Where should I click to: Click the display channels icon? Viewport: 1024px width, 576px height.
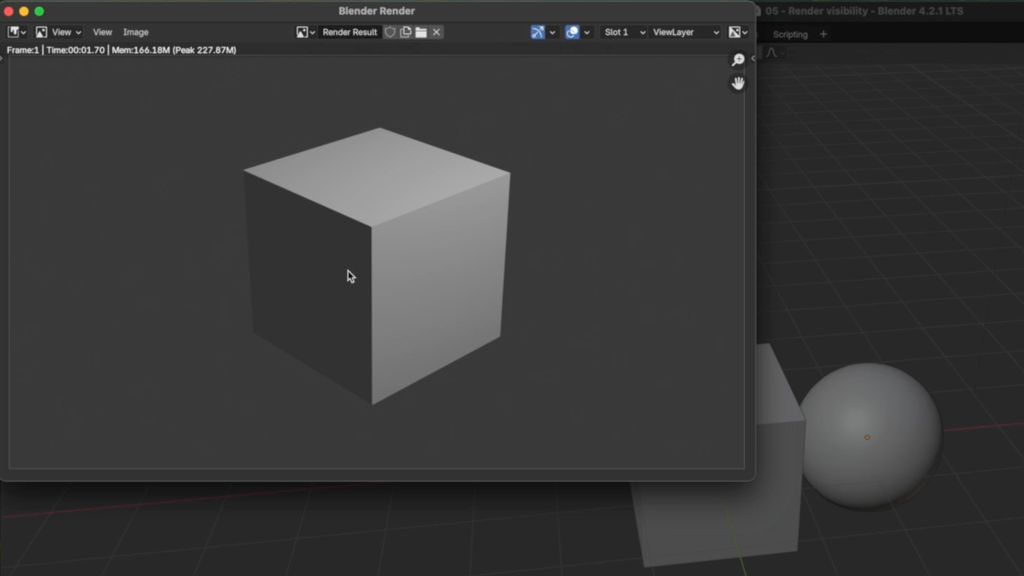click(x=573, y=31)
